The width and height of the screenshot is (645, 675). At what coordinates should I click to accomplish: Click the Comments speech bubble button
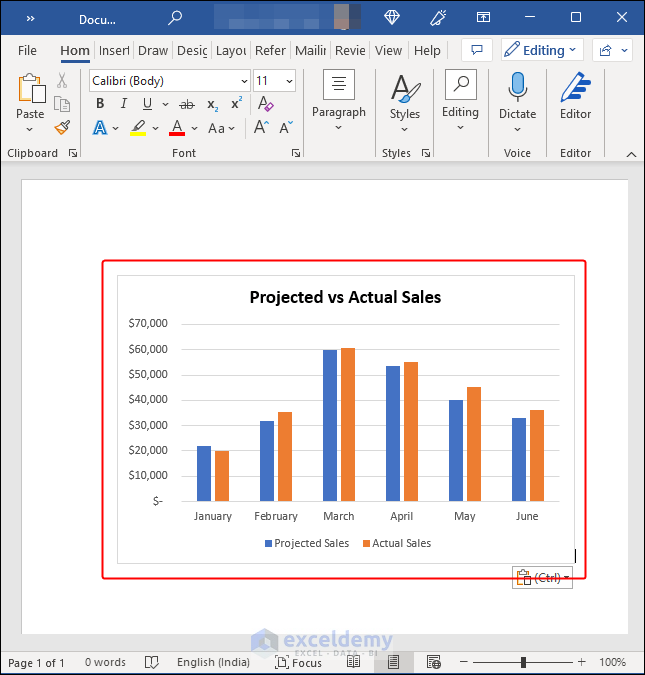point(477,50)
